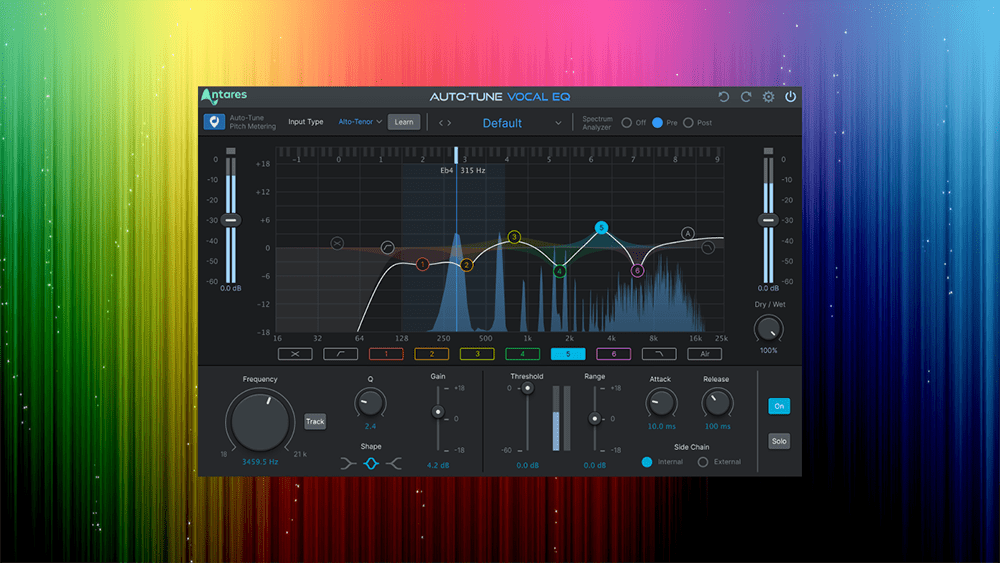Select the bell shape icon
The width and height of the screenshot is (1000, 563).
coord(371,464)
